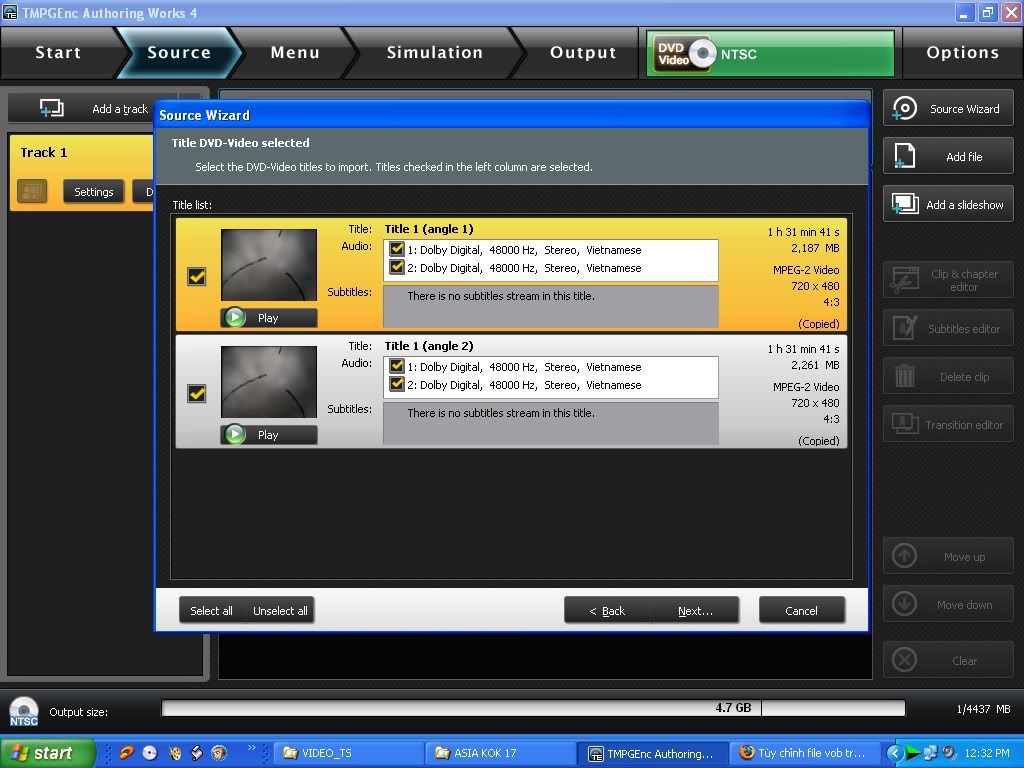Image resolution: width=1024 pixels, height=768 pixels.
Task: Open the Clip & chapter editor
Action: click(x=948, y=280)
